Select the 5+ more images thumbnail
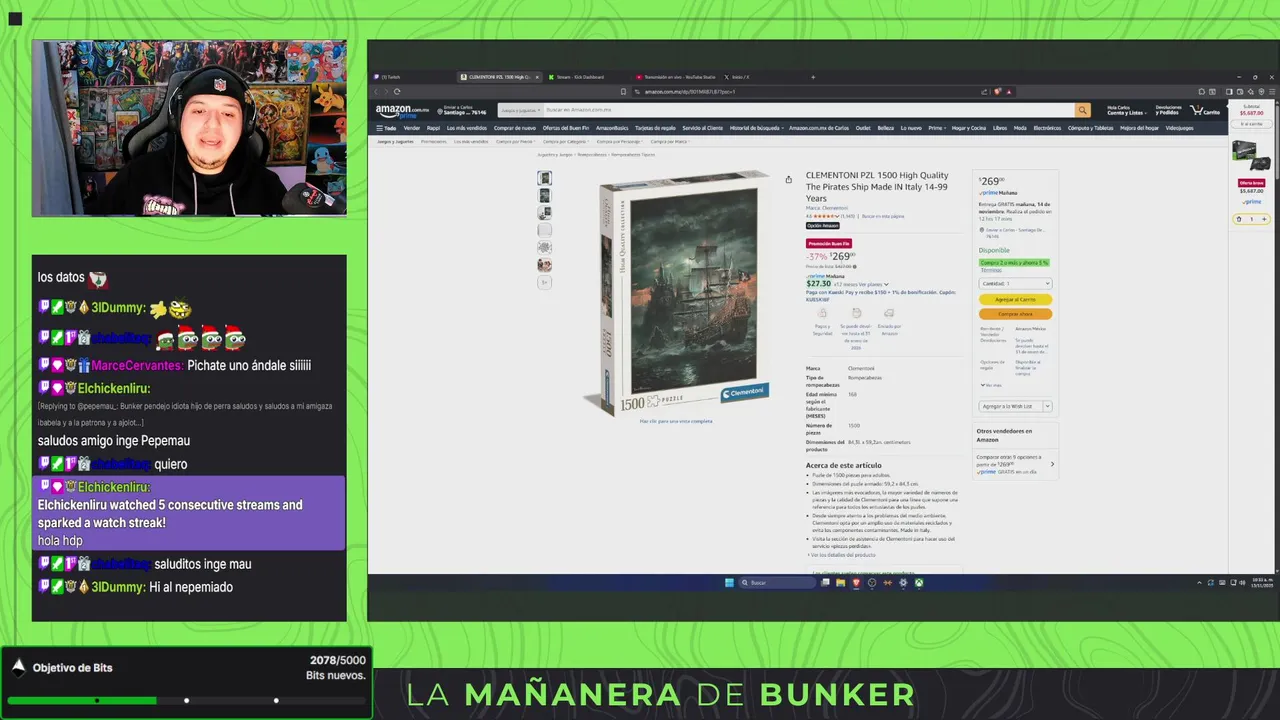Image resolution: width=1280 pixels, height=720 pixels. 544,282
